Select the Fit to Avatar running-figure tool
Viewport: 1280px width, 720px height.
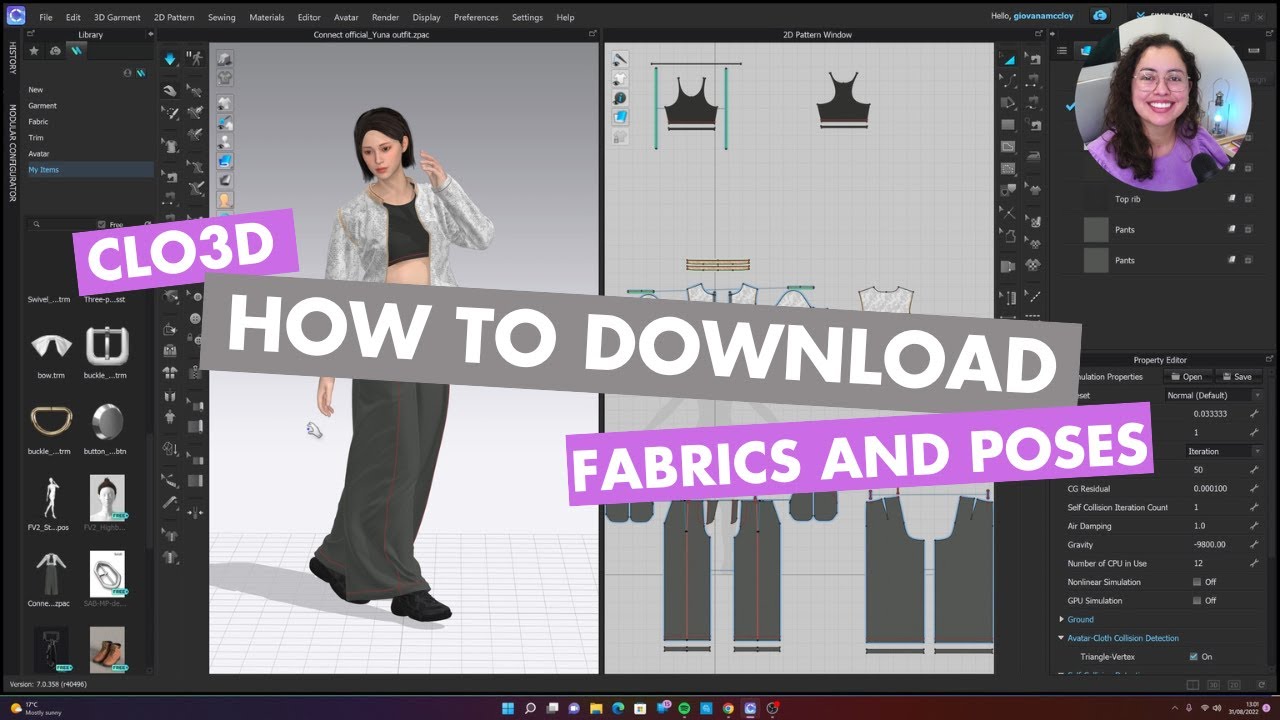[x=196, y=60]
